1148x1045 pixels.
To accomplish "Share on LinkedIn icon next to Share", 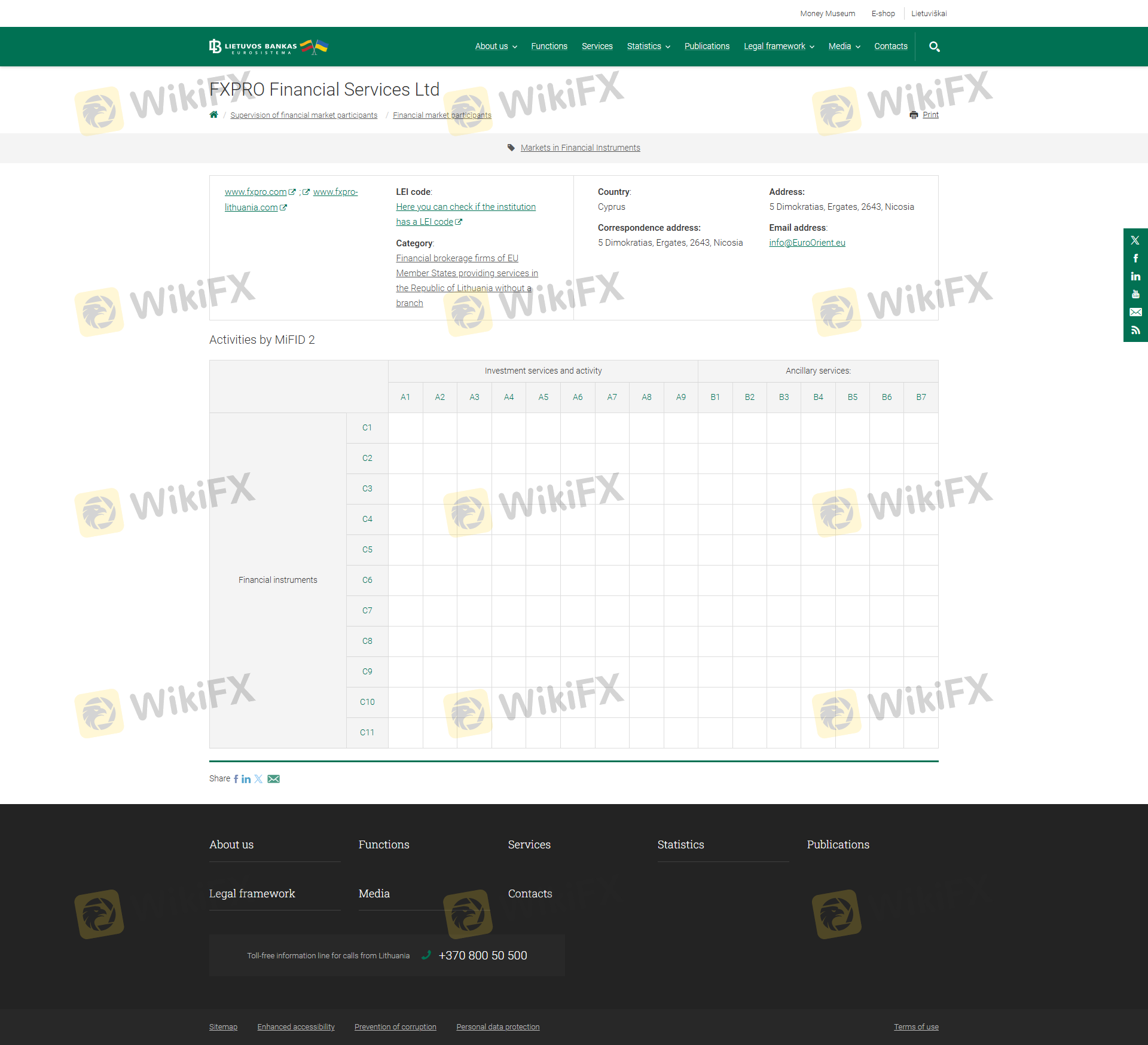I will pos(246,779).
